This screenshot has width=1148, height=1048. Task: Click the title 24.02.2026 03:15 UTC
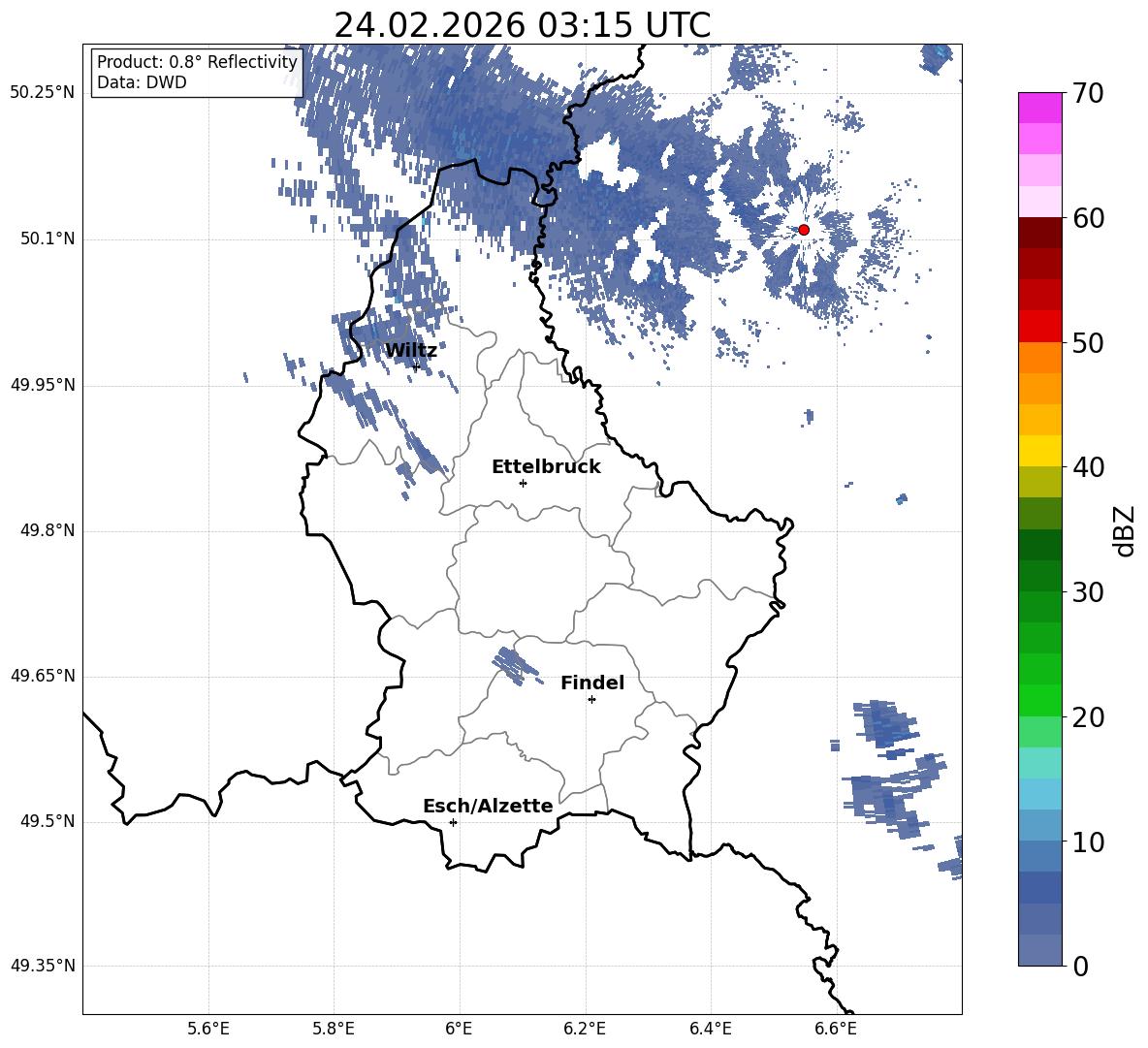click(x=522, y=25)
